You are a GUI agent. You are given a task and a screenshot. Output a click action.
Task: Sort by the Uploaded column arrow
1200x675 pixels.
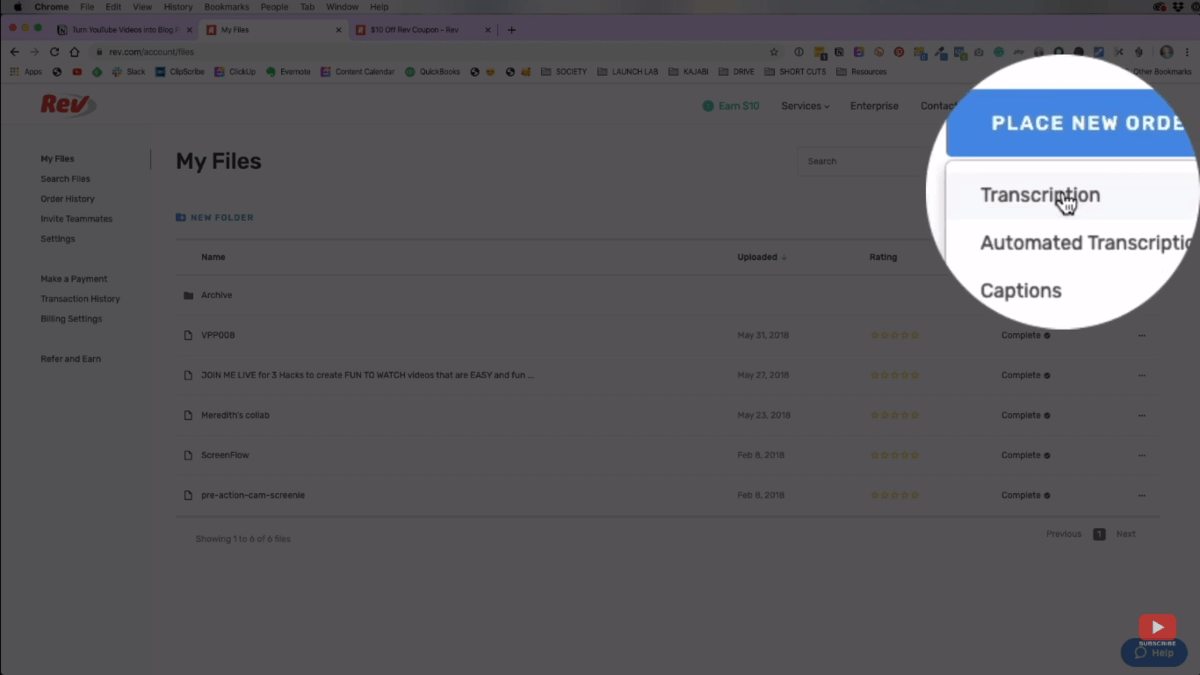[784, 257]
